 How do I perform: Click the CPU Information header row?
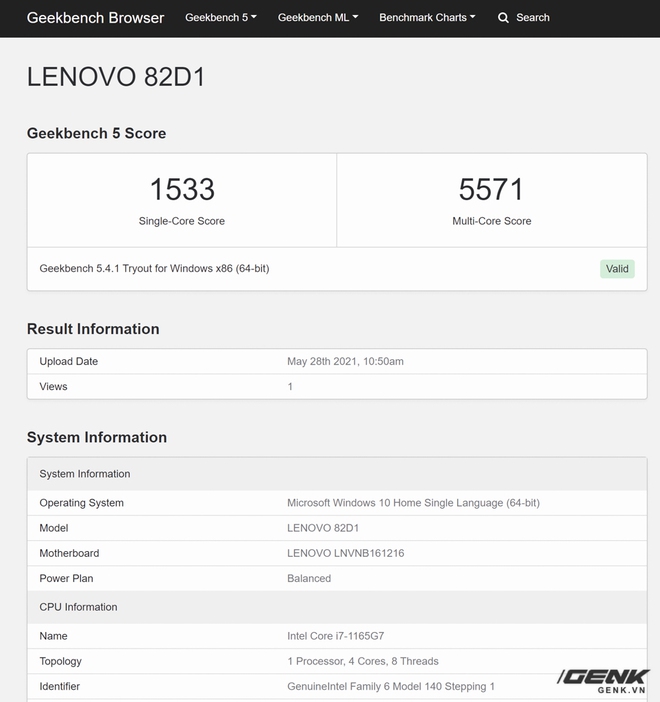click(337, 607)
